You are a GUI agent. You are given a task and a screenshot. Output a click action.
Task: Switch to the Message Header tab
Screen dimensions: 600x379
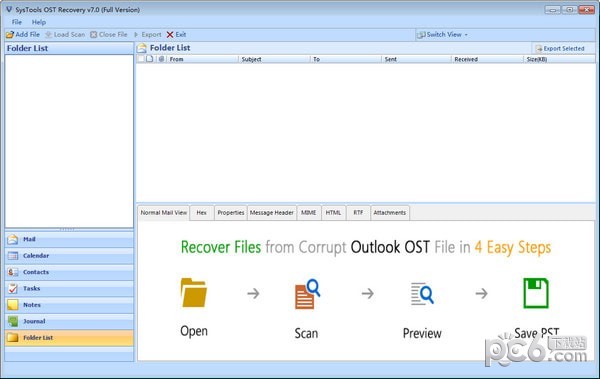[272, 213]
